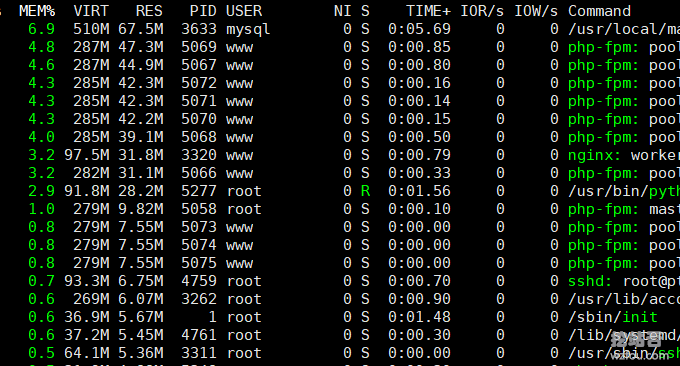Click the Command column header
Image resolution: width=680 pixels, height=366 pixels.
tap(599, 11)
